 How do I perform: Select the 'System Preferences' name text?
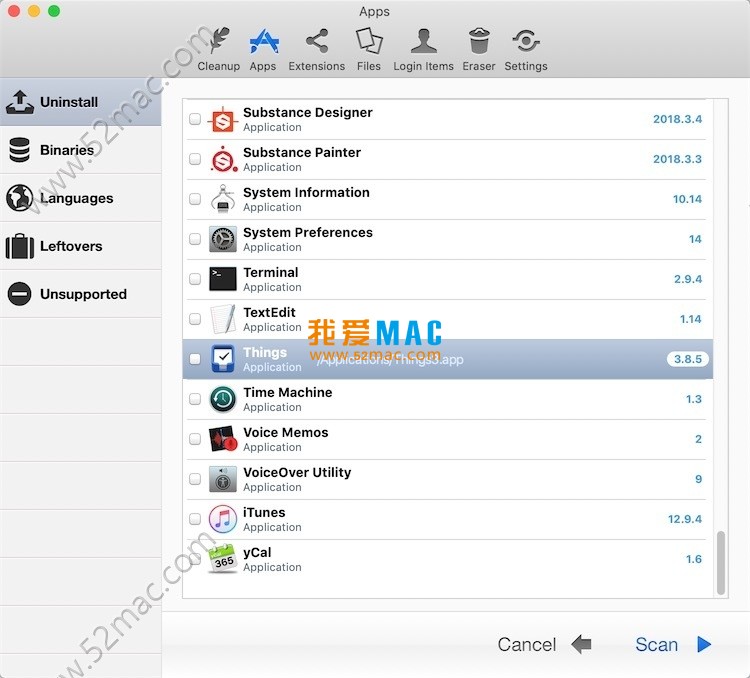point(308,233)
